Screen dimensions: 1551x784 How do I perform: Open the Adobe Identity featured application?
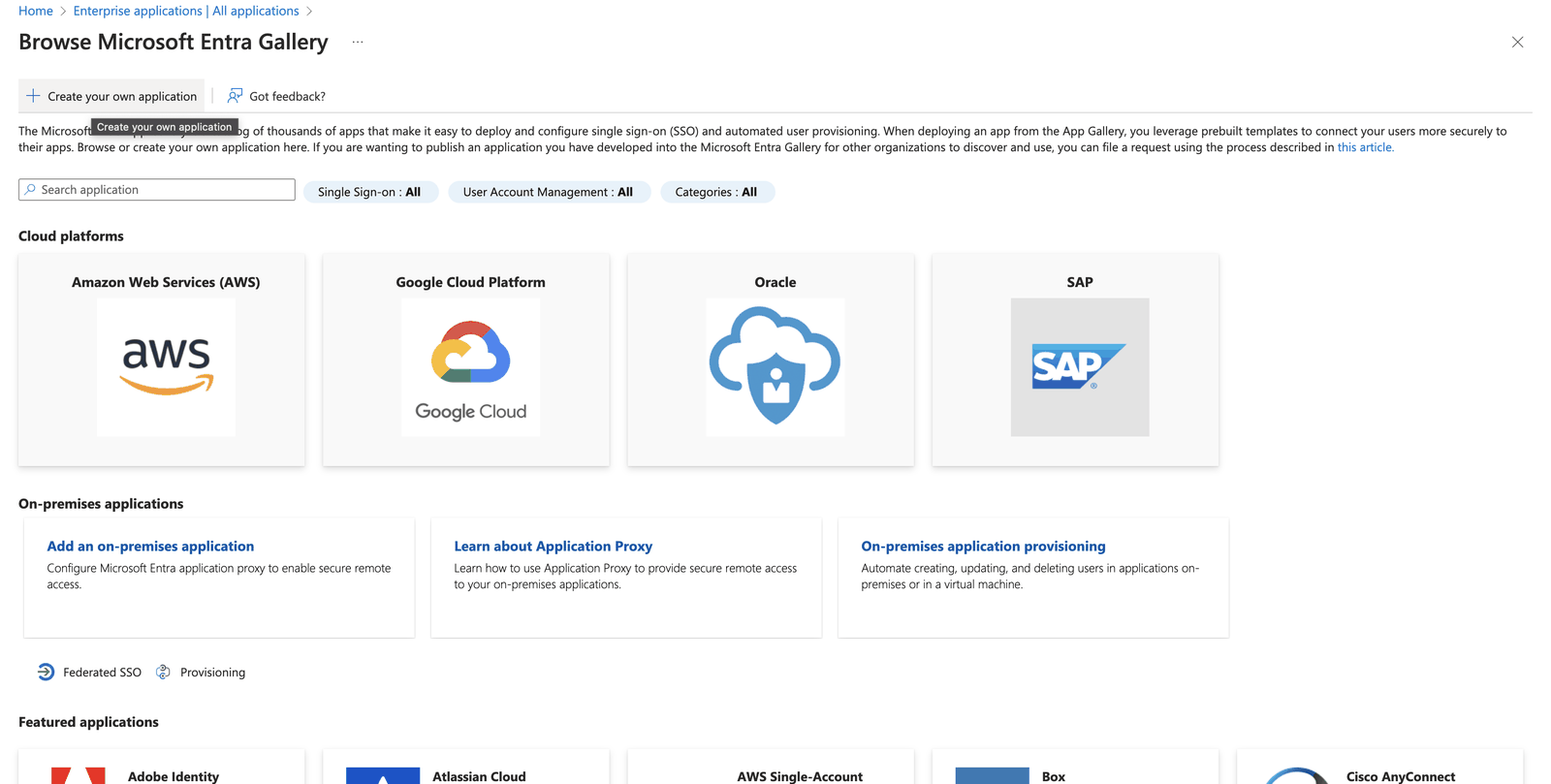coord(161,767)
